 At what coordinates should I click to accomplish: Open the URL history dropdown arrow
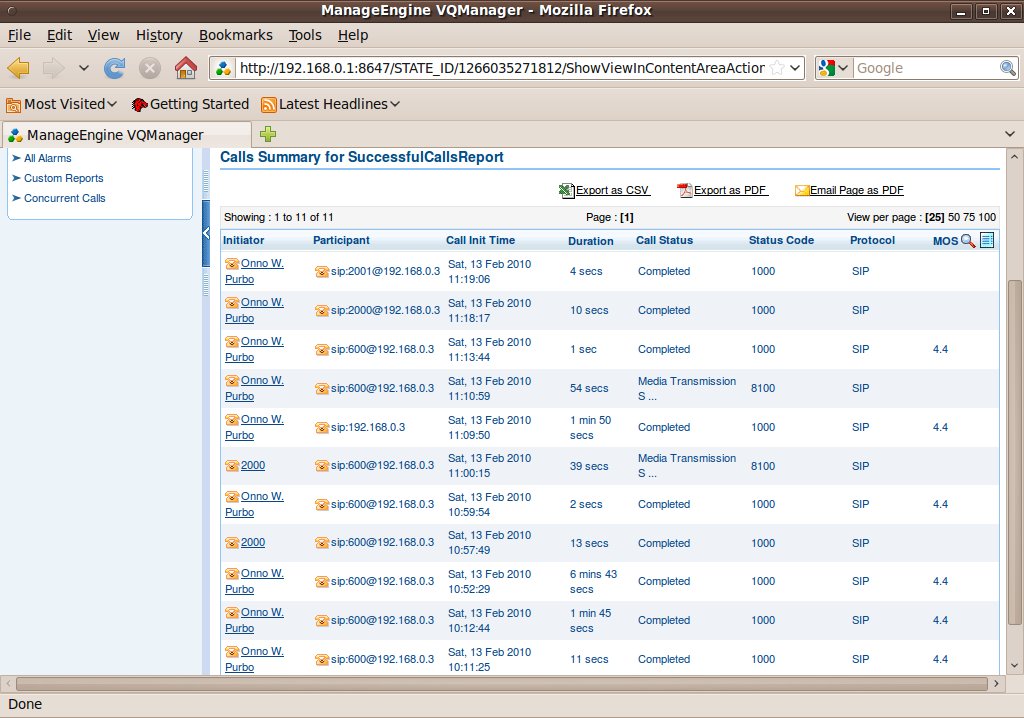795,68
